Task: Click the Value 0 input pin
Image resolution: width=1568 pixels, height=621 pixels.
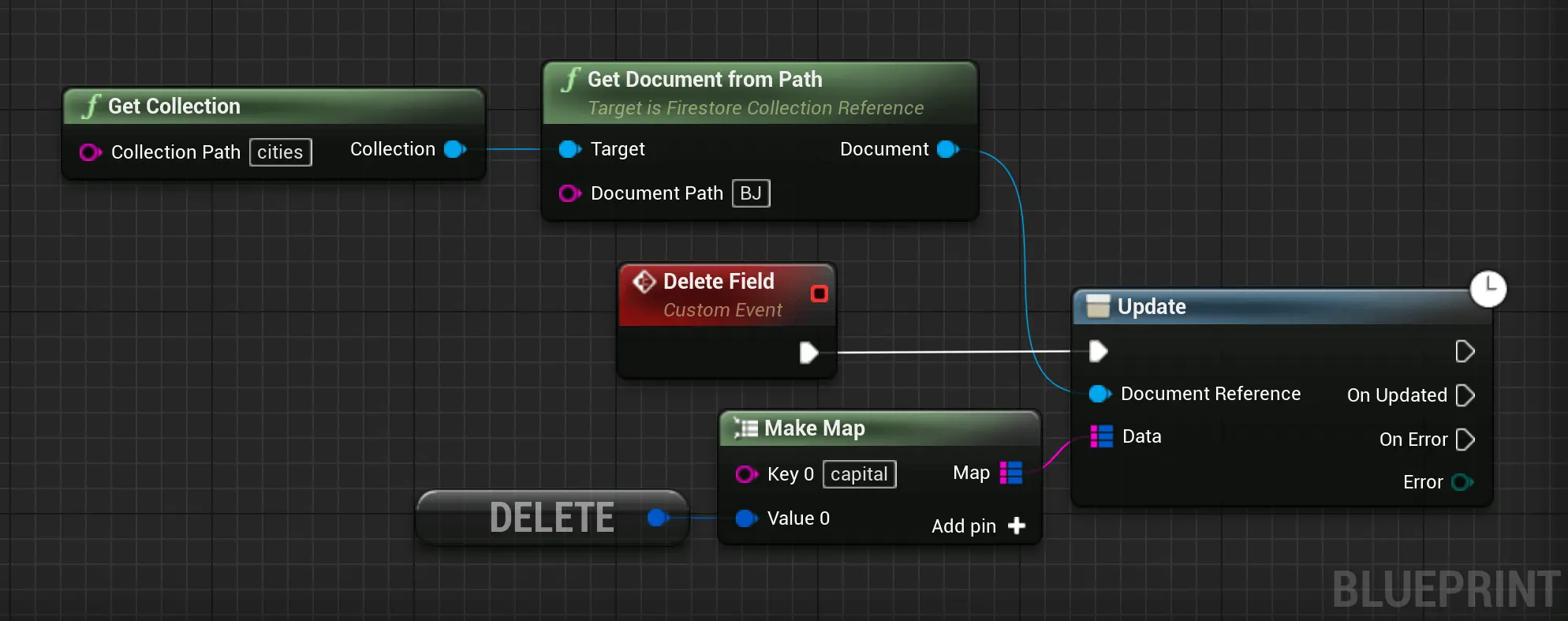Action: coord(746,518)
